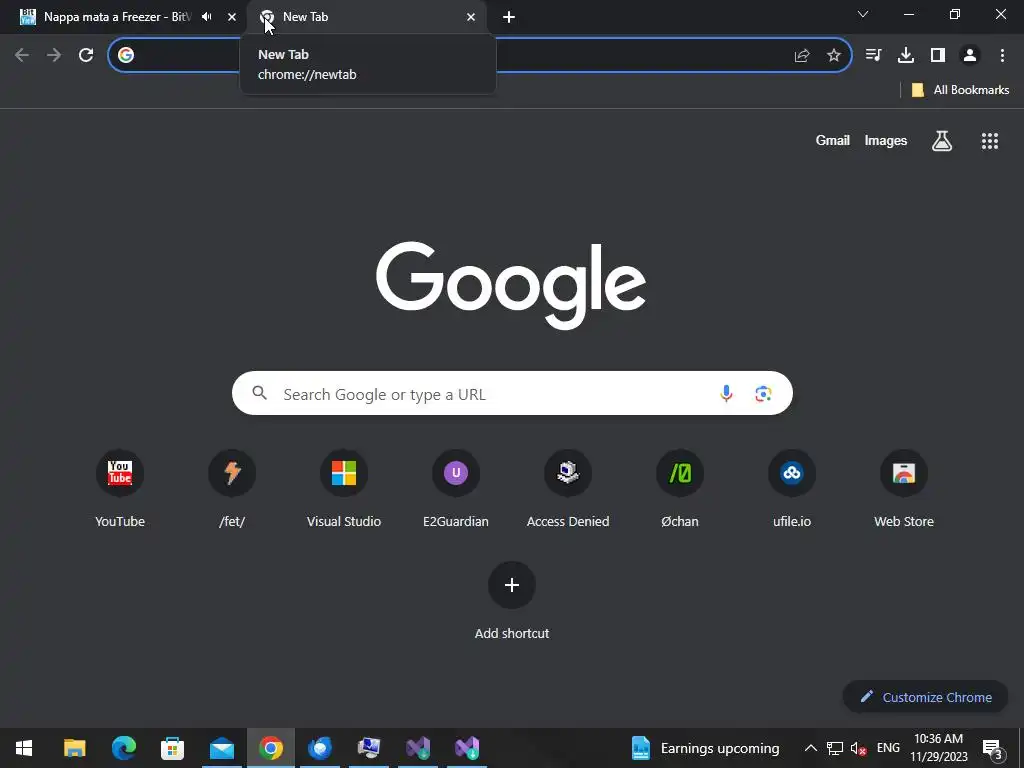Screen dimensions: 1024x768
Task: Reload the page with the refresh icon
Action: (x=86, y=55)
